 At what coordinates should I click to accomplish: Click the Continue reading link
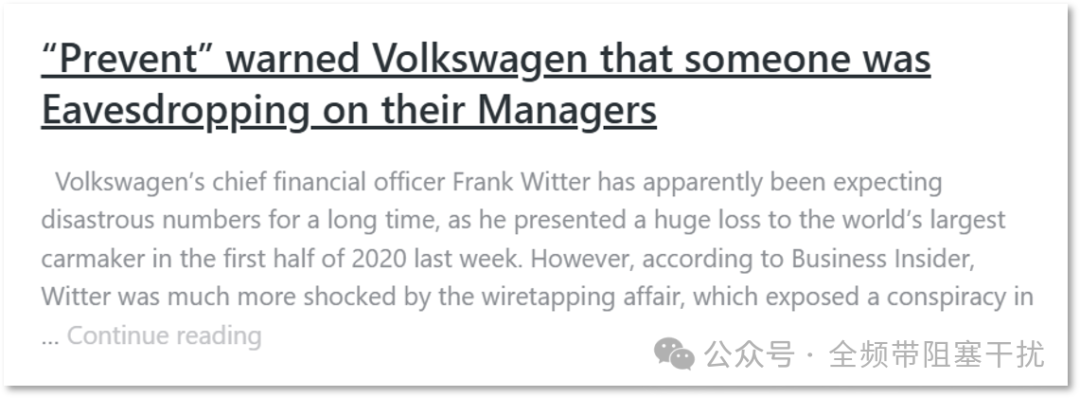164,335
